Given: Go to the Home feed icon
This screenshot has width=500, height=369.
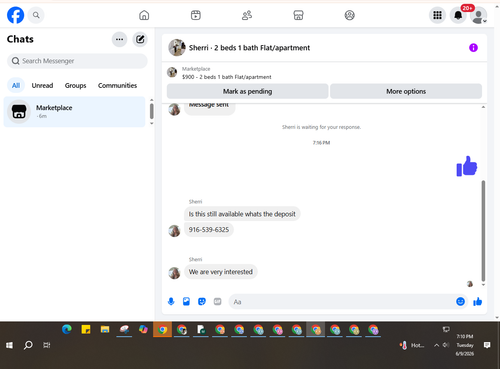Looking at the screenshot, I should tap(144, 15).
